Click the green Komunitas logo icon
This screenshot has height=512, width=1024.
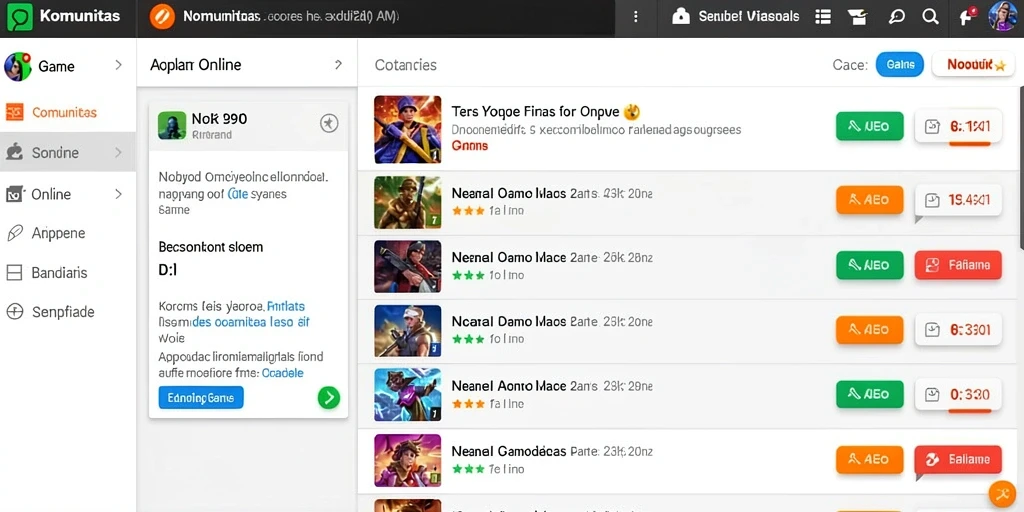[20, 17]
